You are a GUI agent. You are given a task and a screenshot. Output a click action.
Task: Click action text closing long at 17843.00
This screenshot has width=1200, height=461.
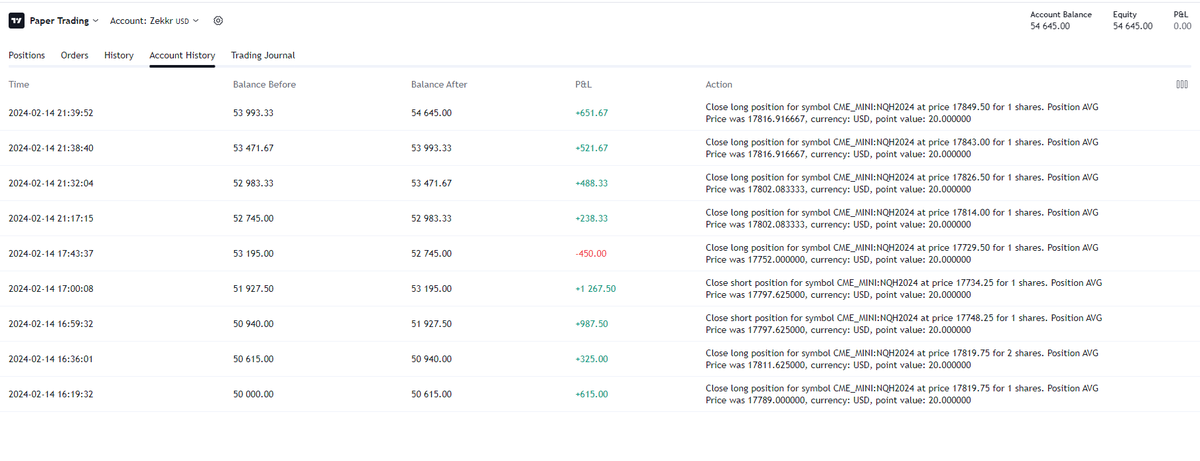pos(902,148)
